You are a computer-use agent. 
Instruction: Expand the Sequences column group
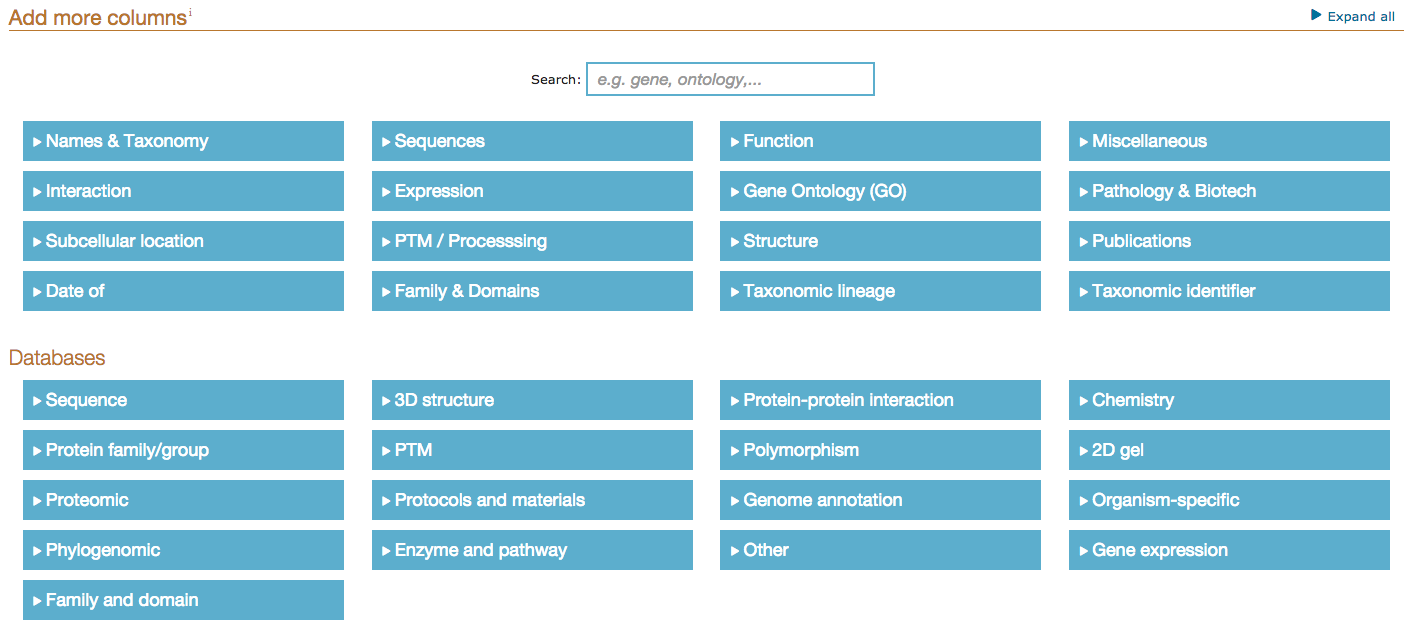pos(532,141)
